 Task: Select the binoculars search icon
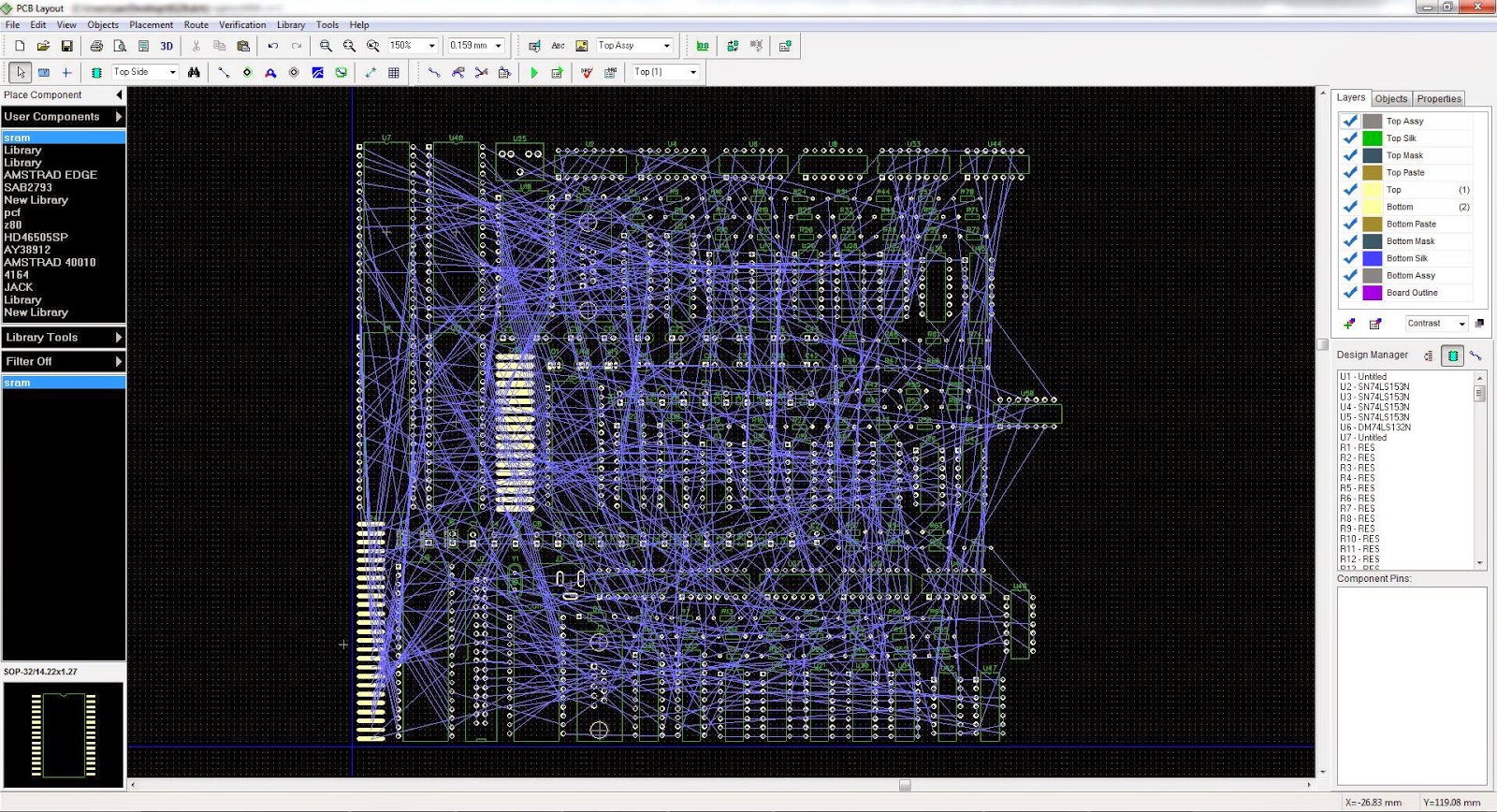coord(194,72)
